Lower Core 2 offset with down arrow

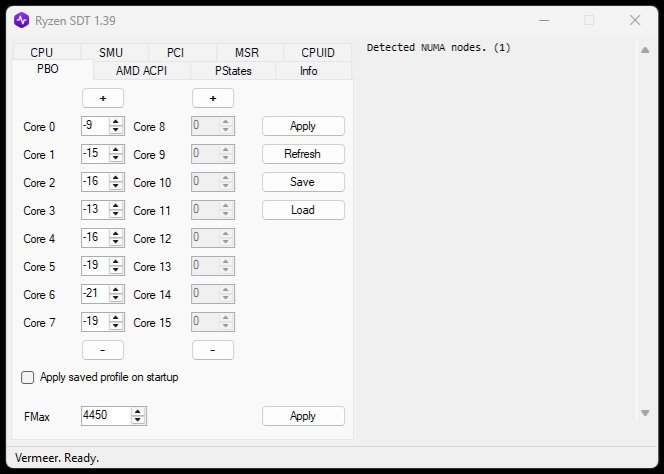click(x=116, y=186)
